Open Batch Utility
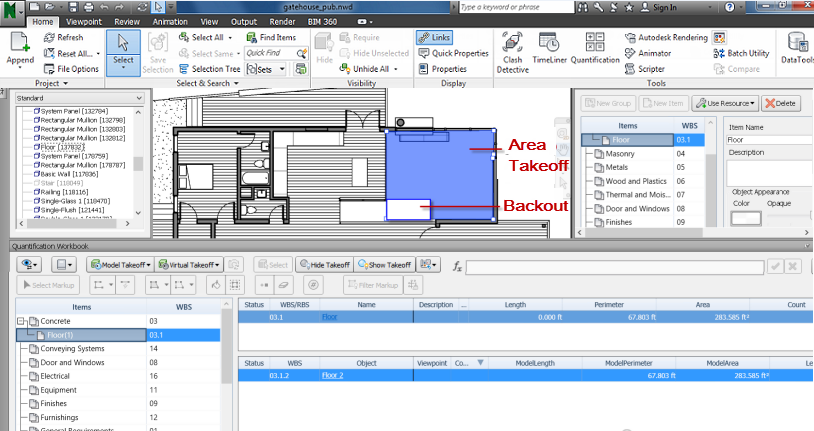The width and height of the screenshot is (814, 431). [741, 53]
